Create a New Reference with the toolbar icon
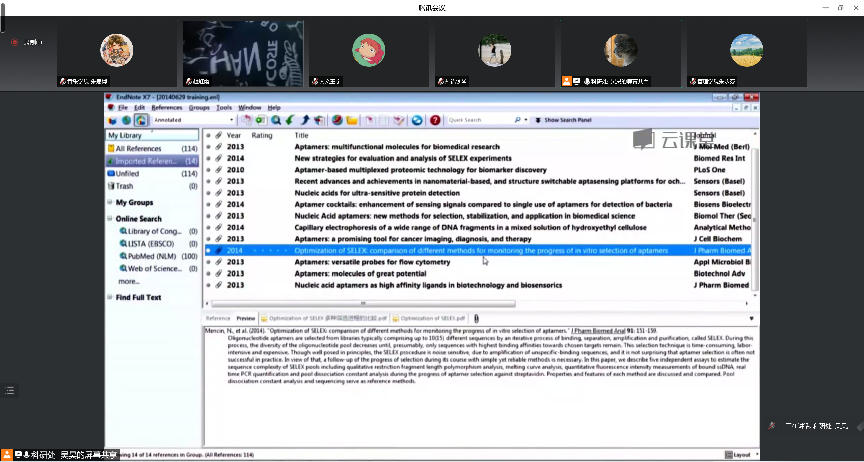 [261, 120]
